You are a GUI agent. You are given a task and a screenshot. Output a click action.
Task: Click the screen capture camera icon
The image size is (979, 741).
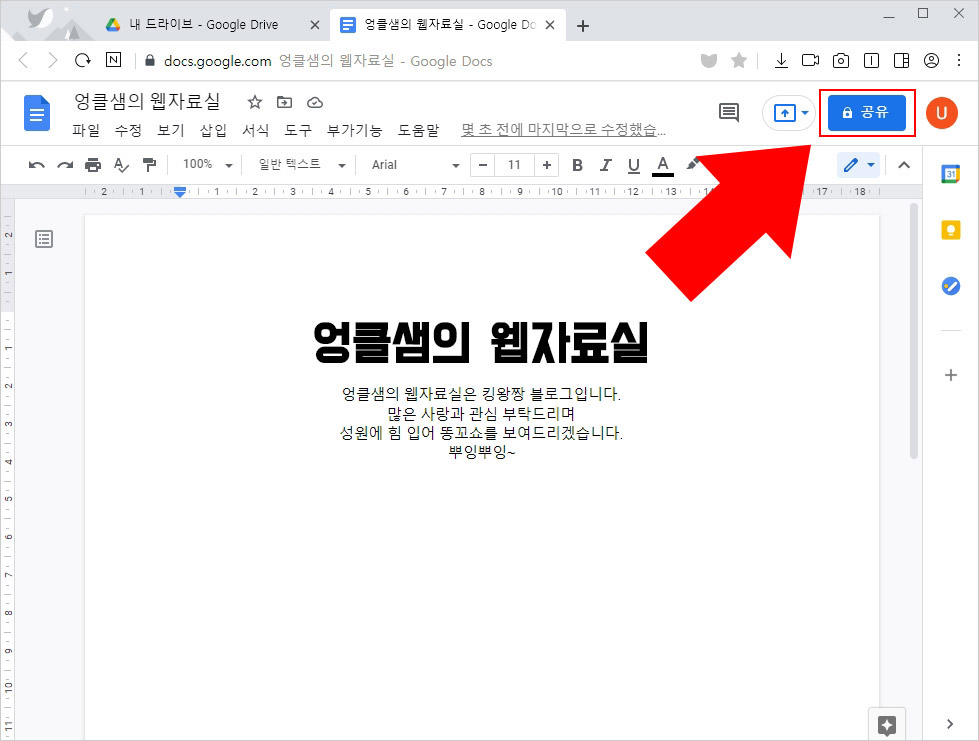pos(840,61)
